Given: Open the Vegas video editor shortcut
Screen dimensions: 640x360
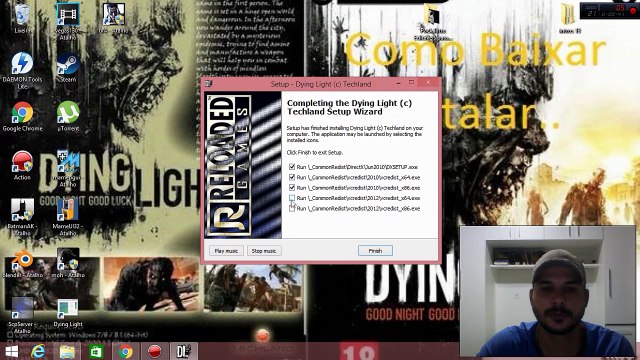Looking at the screenshot, I should coord(68,20).
